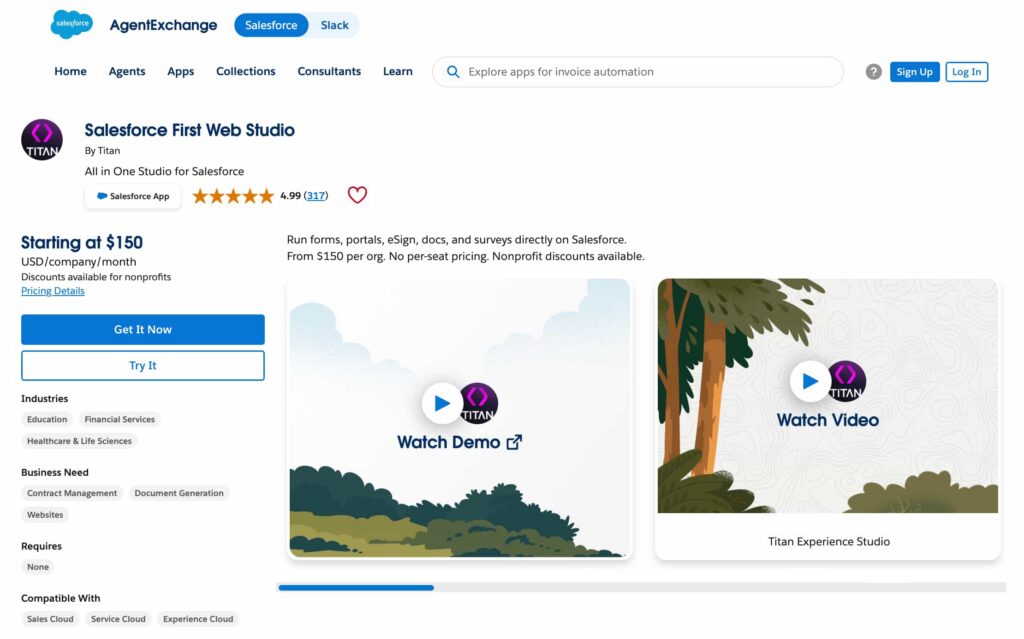
Task: Open the Watch Demo thumbnail card
Action: click(459, 418)
